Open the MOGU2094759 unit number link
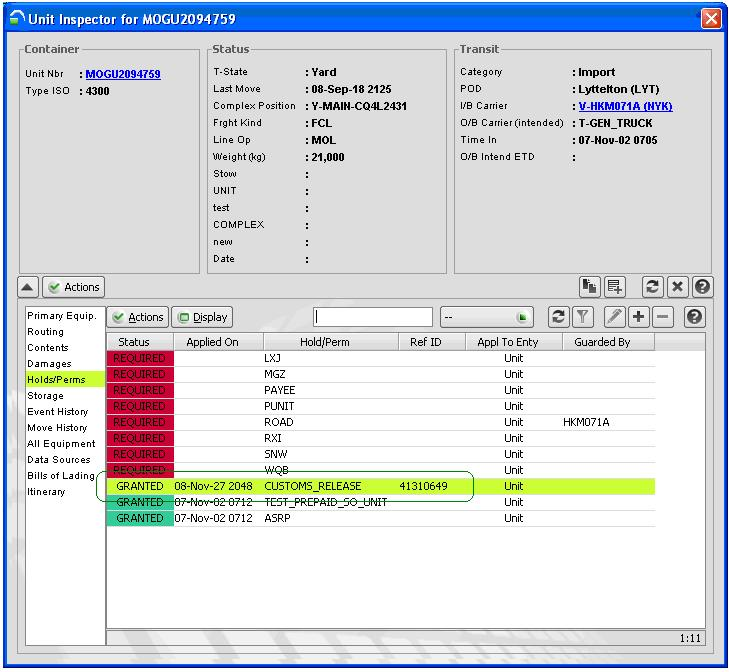This screenshot has width=729, height=672. point(123,74)
